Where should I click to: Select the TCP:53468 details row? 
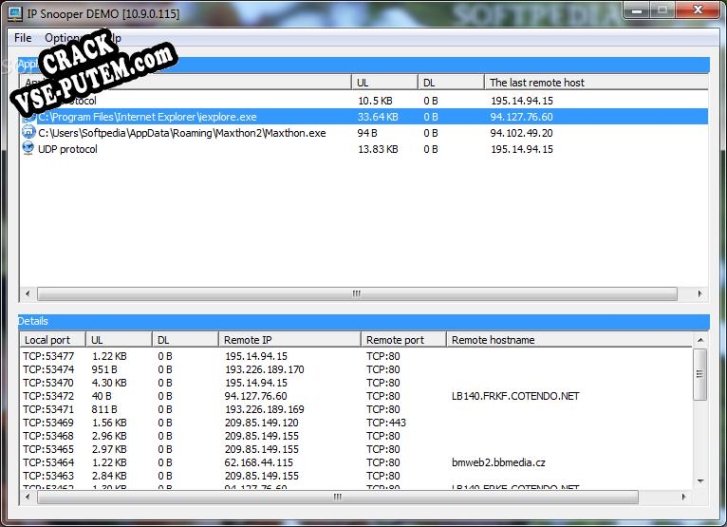coord(356,436)
